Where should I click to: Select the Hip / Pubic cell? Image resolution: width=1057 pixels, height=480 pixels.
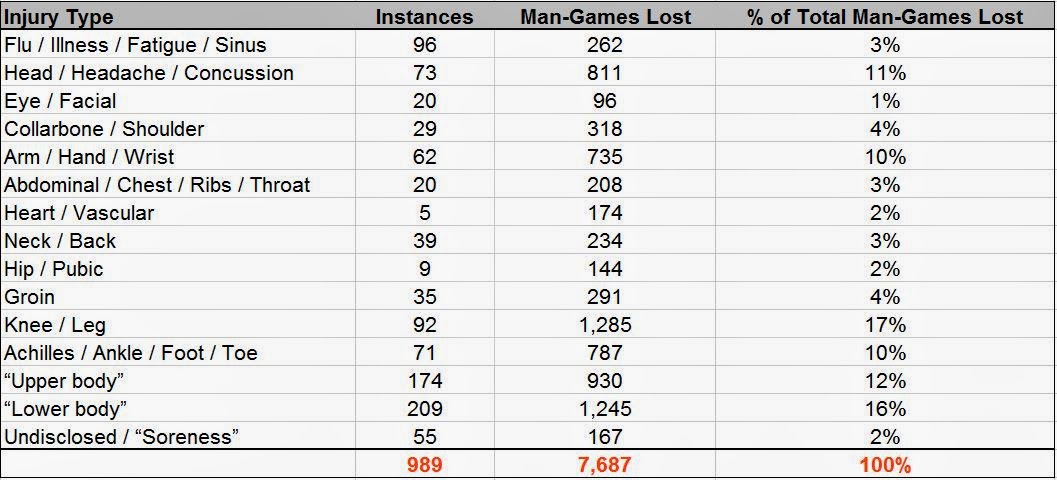(54, 269)
